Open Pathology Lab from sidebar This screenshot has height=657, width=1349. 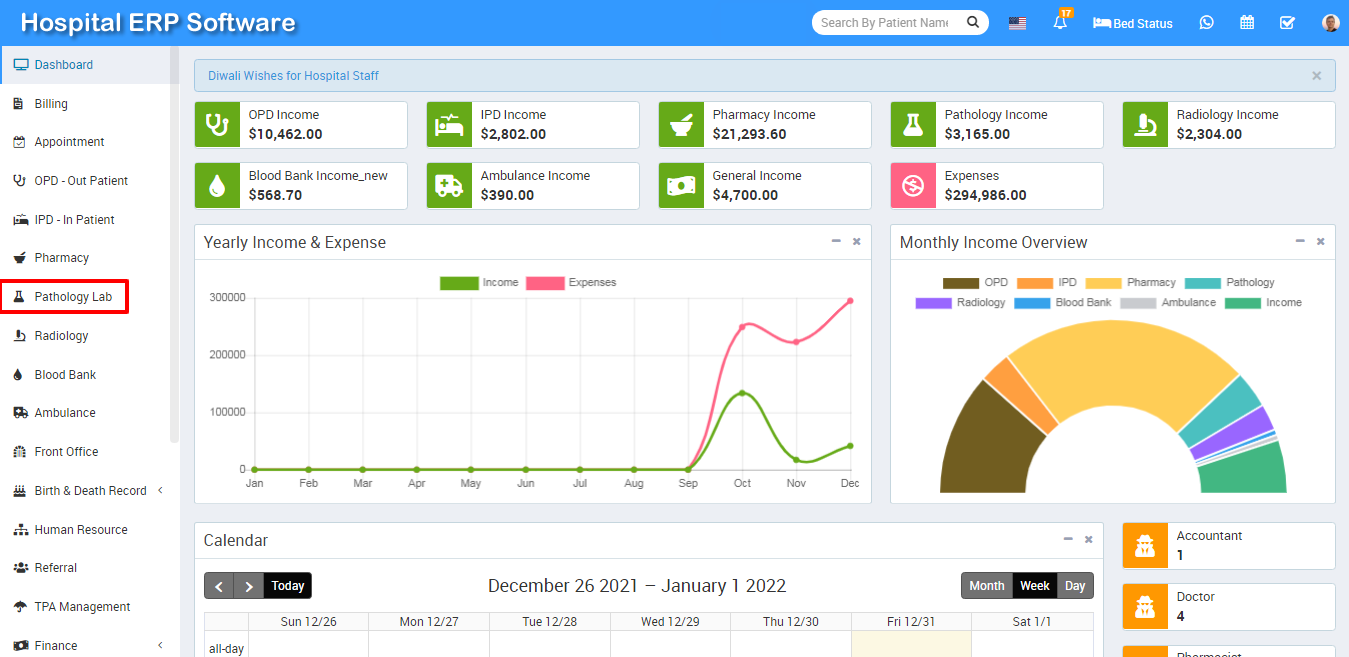(72, 297)
